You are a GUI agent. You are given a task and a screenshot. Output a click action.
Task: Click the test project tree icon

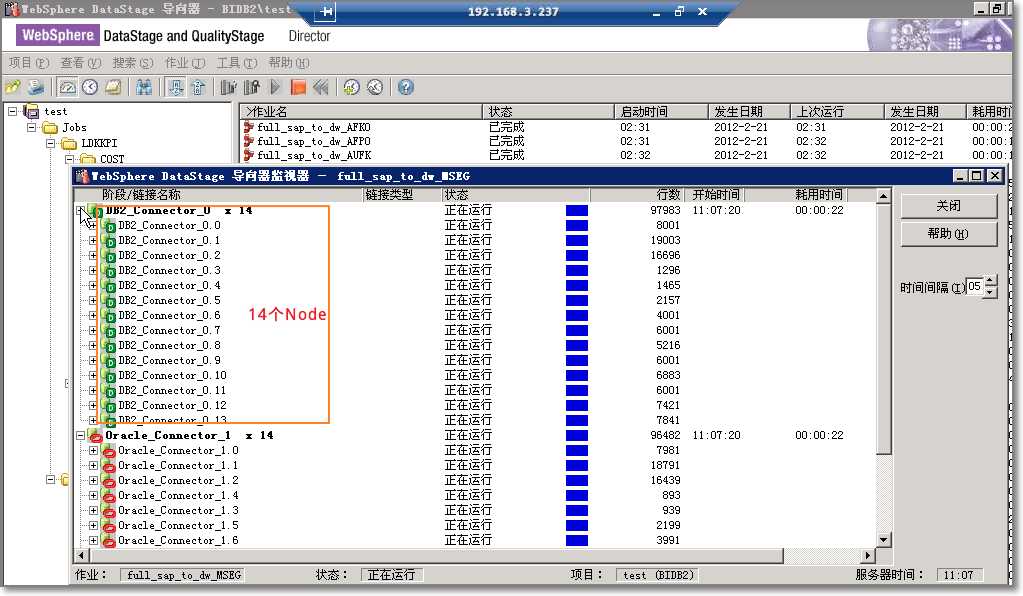[x=31, y=112]
